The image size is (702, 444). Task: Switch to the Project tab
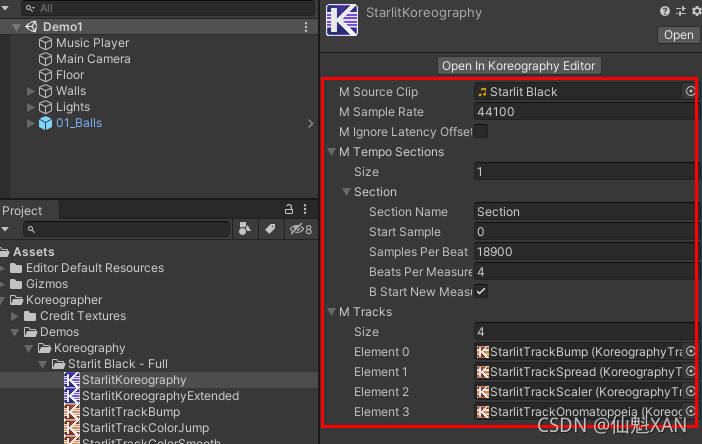22,210
